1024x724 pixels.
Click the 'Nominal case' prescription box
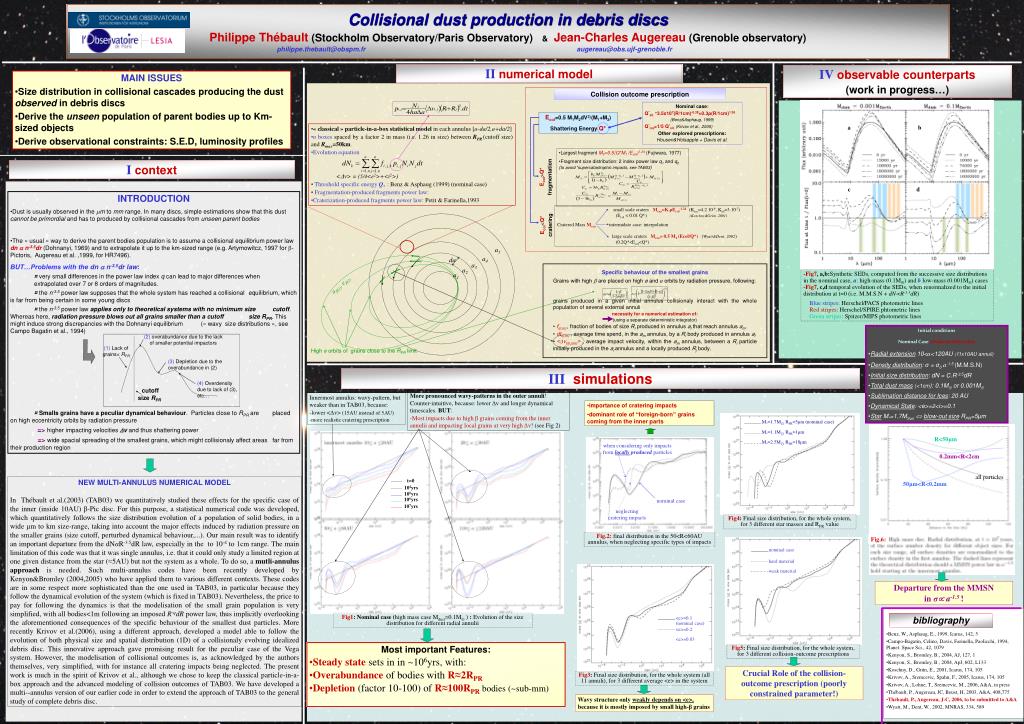(x=692, y=123)
